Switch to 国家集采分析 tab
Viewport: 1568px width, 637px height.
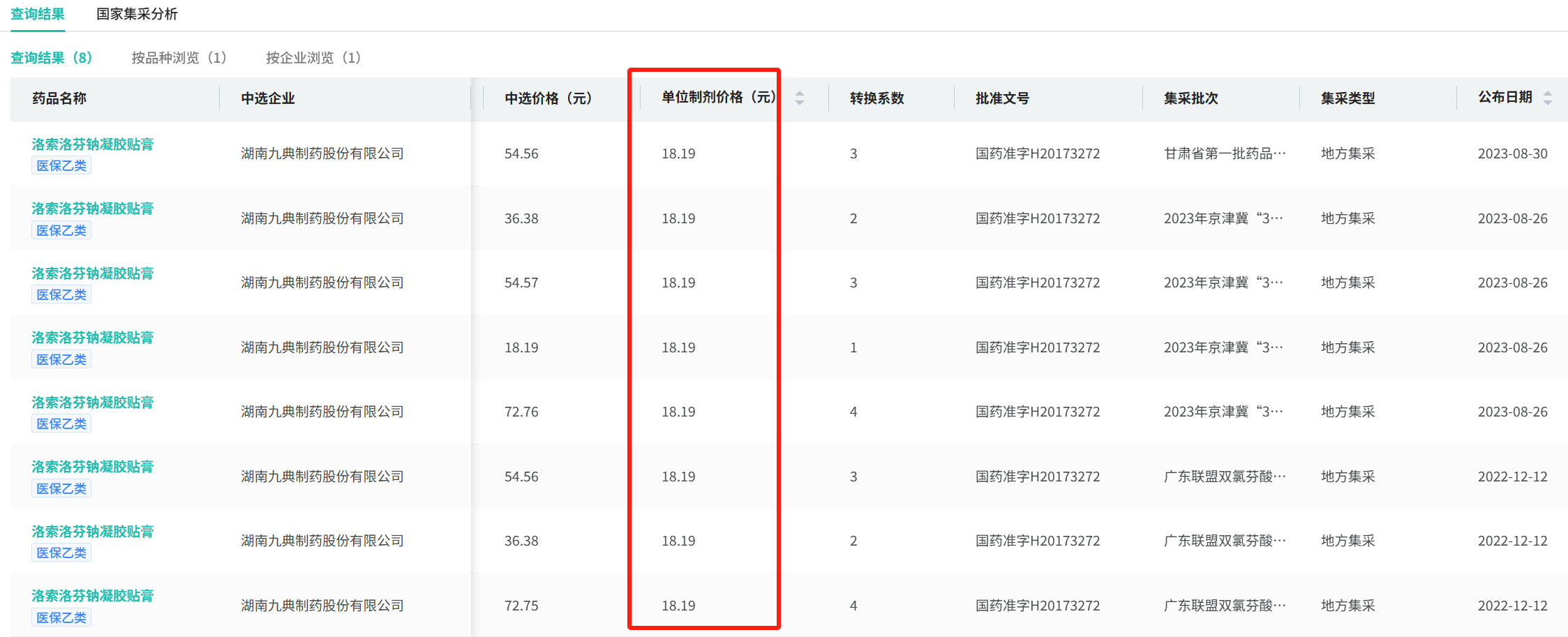[x=137, y=14]
